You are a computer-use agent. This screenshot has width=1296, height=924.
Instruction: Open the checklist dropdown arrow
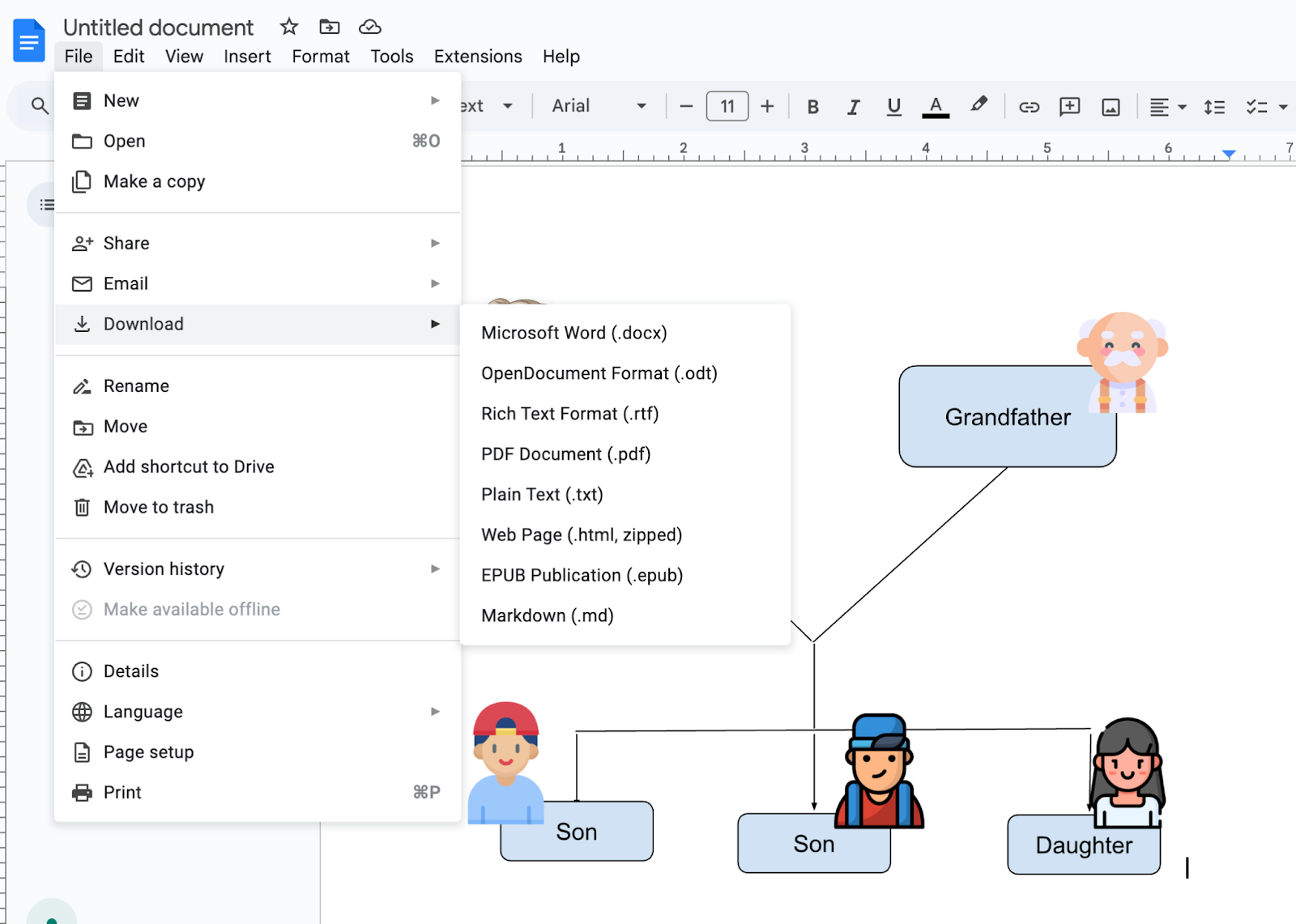click(x=1283, y=106)
